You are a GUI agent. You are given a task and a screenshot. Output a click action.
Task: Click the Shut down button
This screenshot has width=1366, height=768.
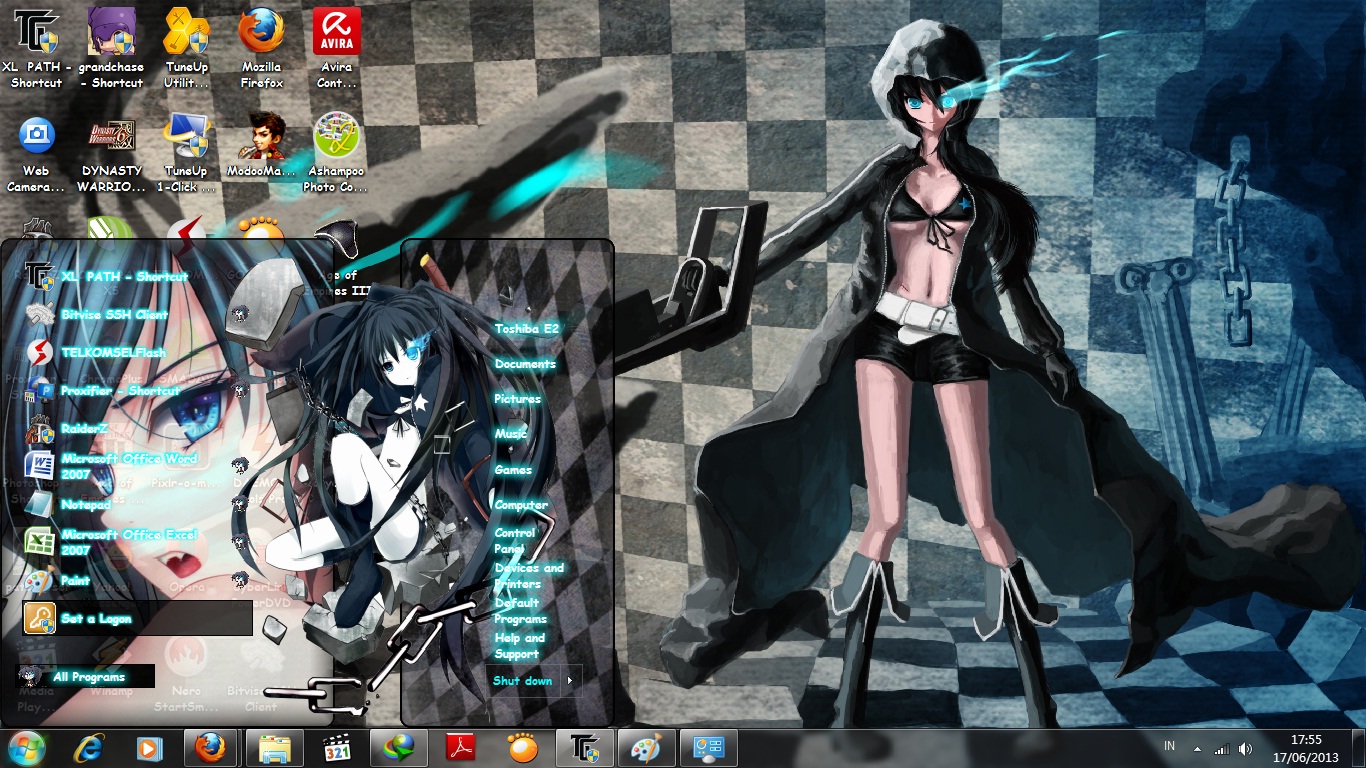(523, 680)
